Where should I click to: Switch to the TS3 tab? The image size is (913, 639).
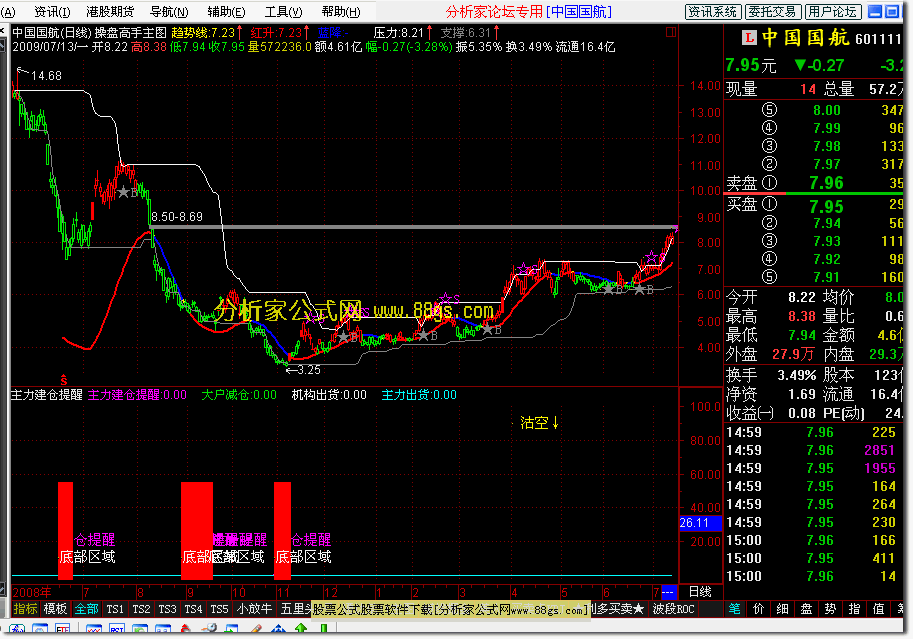point(167,609)
